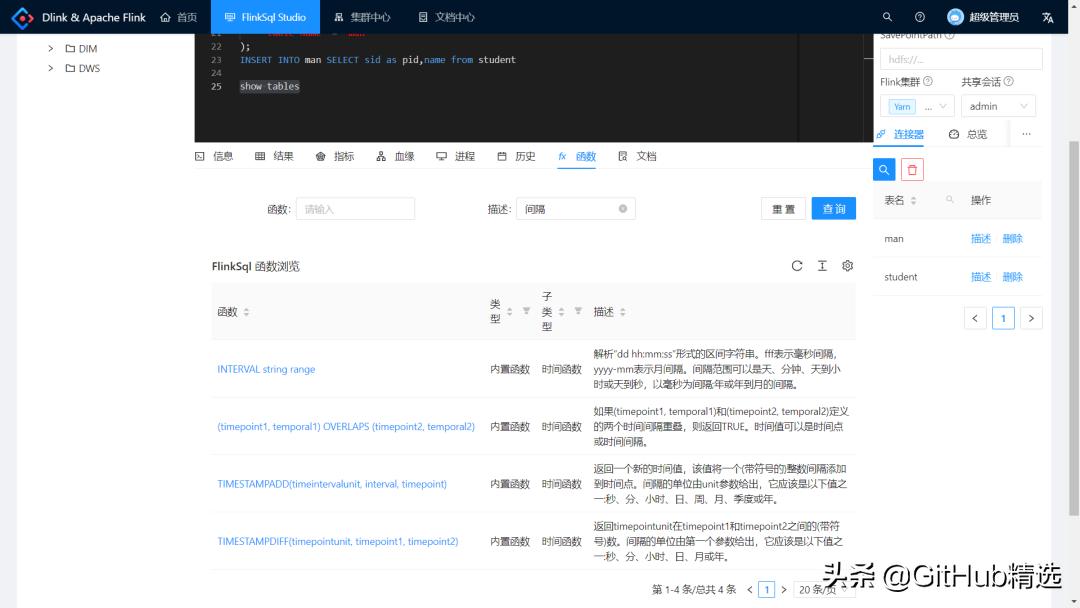Switch to the 血缘 tab
1080x608 pixels.
tap(395, 156)
